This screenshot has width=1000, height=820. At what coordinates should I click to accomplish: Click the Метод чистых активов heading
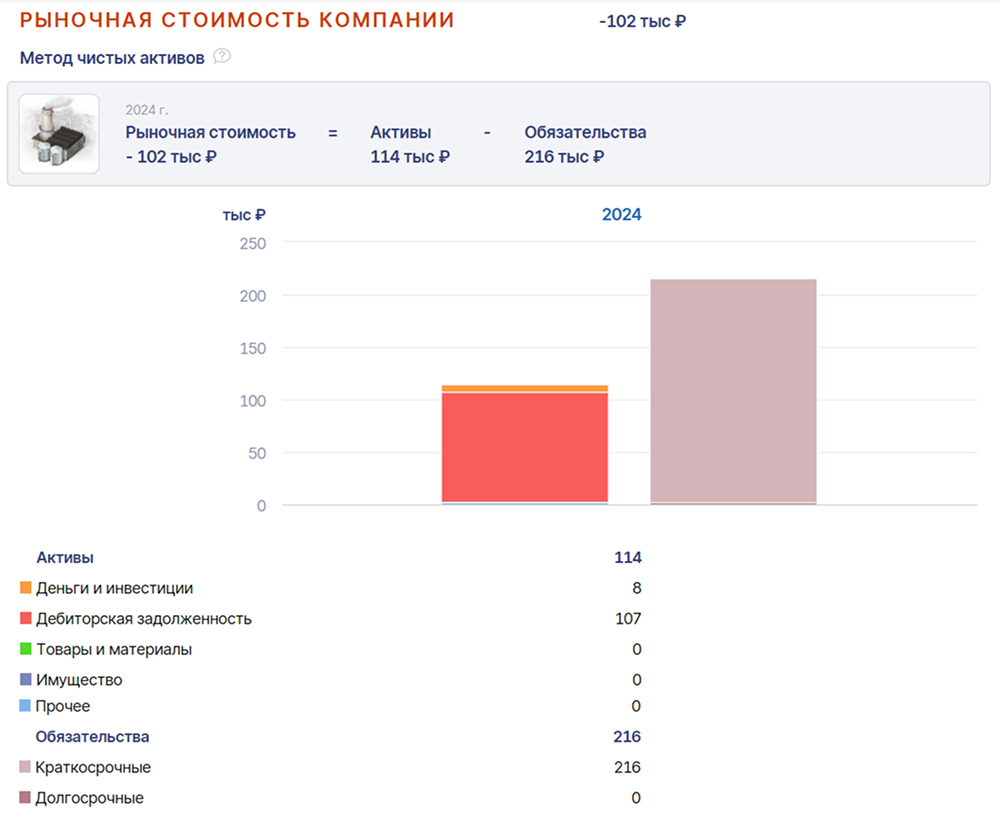coord(112,58)
